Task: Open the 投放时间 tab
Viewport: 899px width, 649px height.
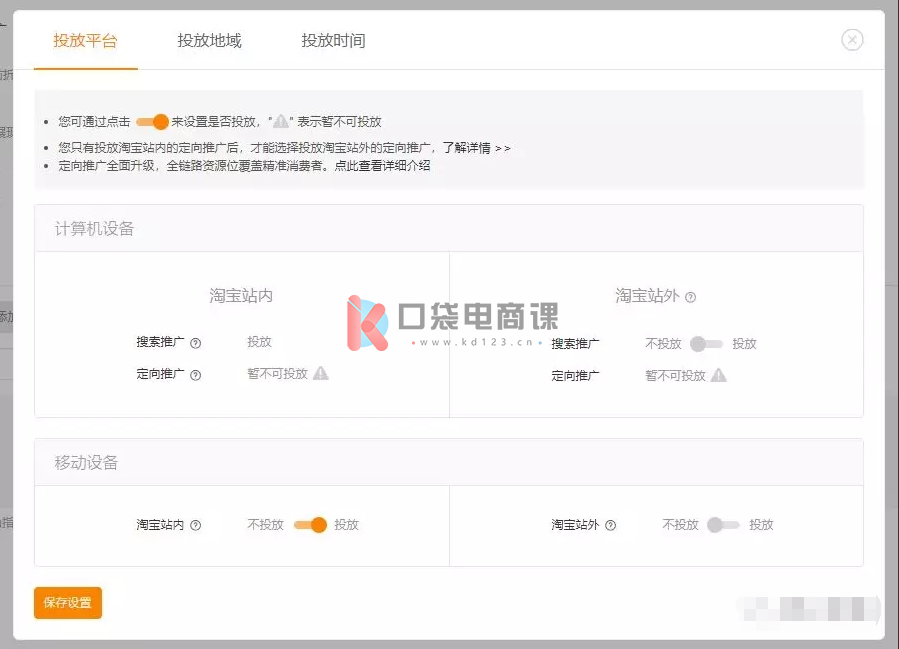Action: tap(333, 41)
